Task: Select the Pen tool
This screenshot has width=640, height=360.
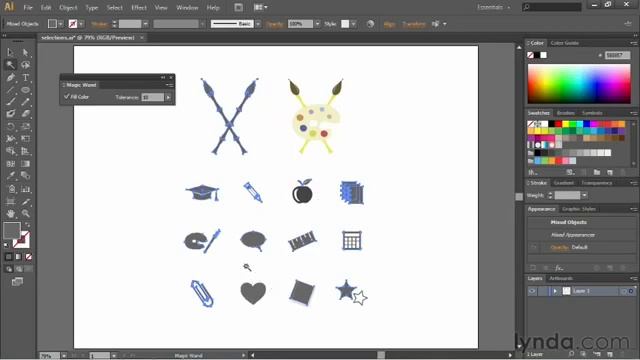Action: click(x=11, y=77)
